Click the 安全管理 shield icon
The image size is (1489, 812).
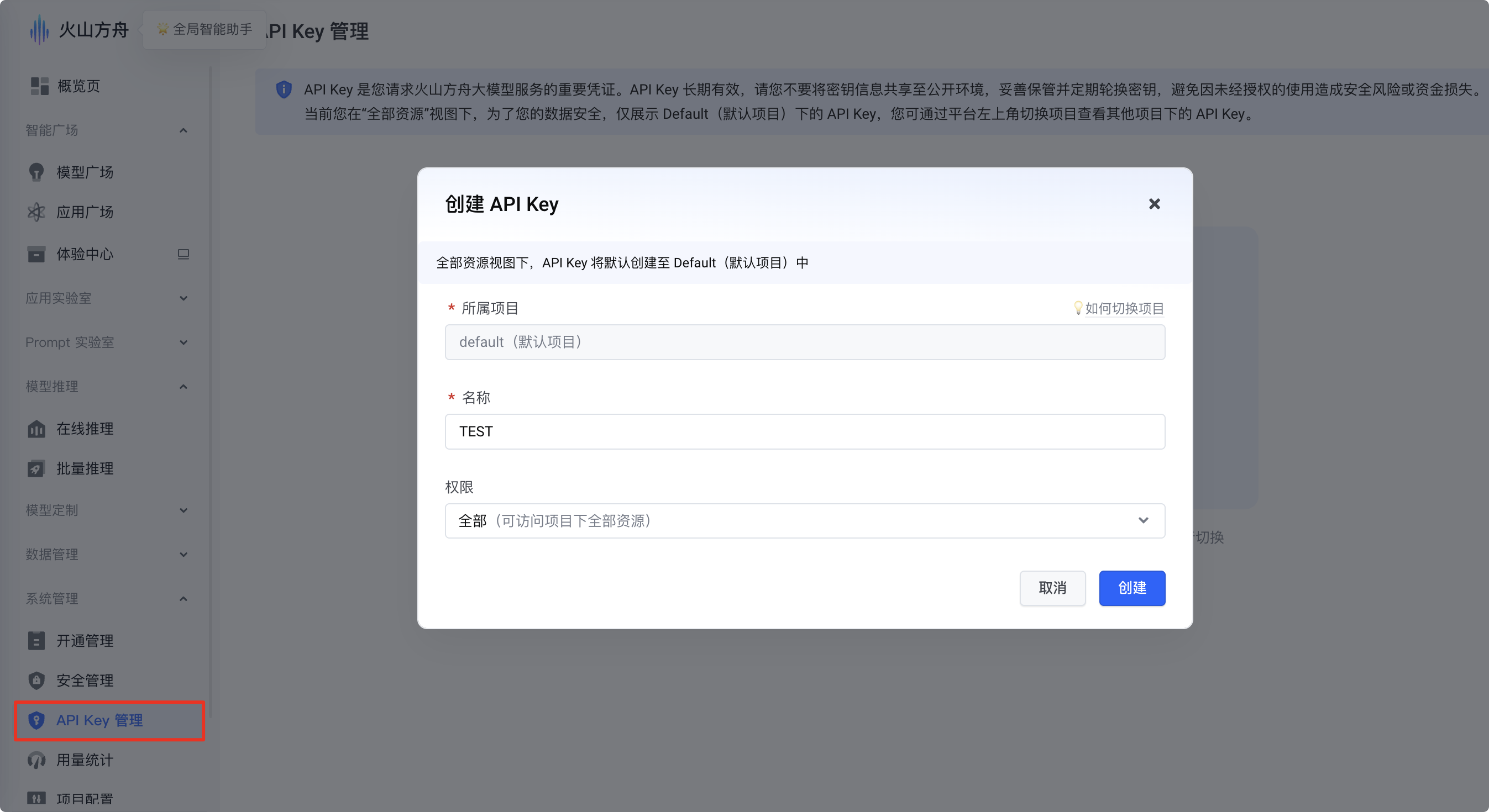tap(36, 681)
